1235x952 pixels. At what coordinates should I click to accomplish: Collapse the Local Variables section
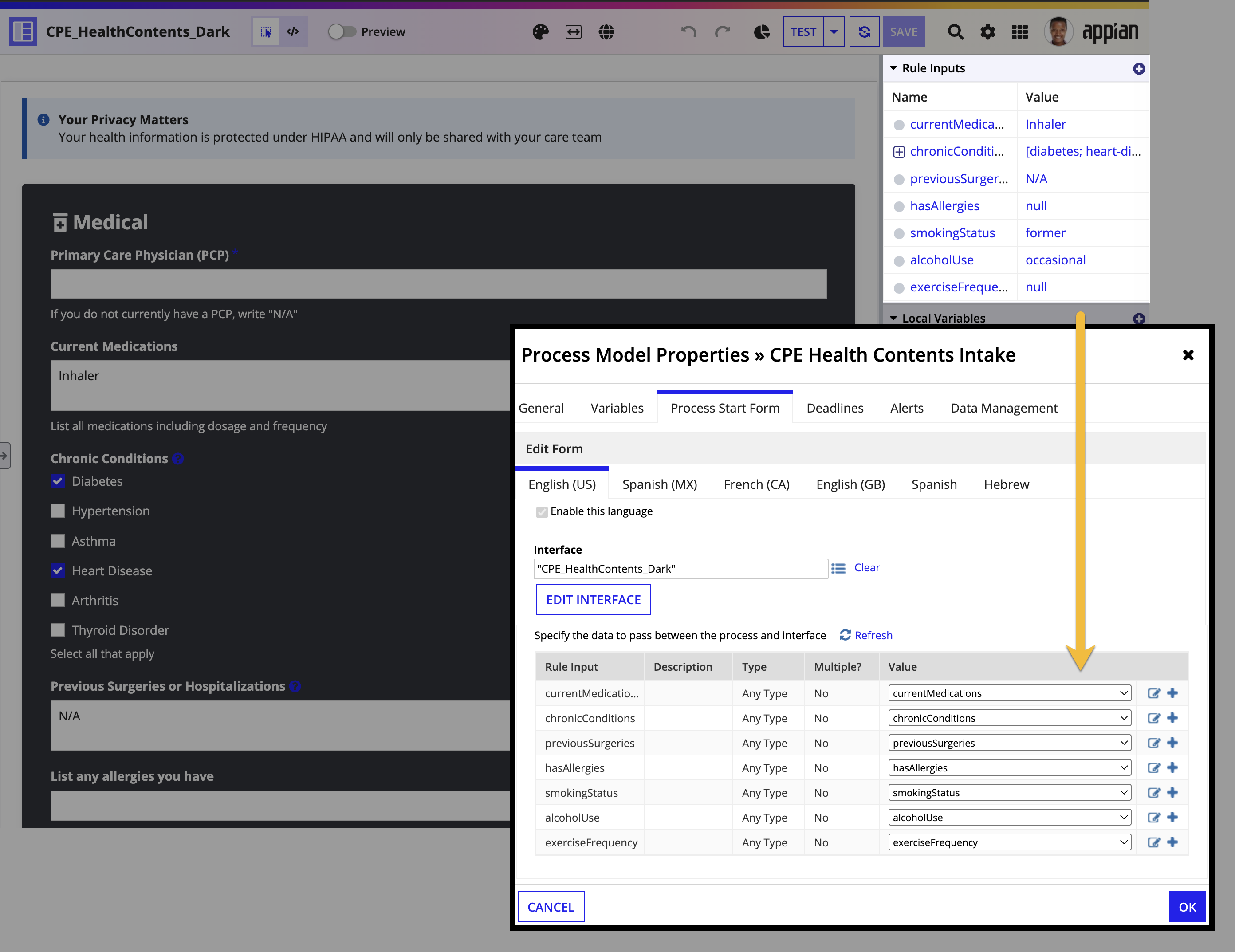pyautogui.click(x=893, y=318)
